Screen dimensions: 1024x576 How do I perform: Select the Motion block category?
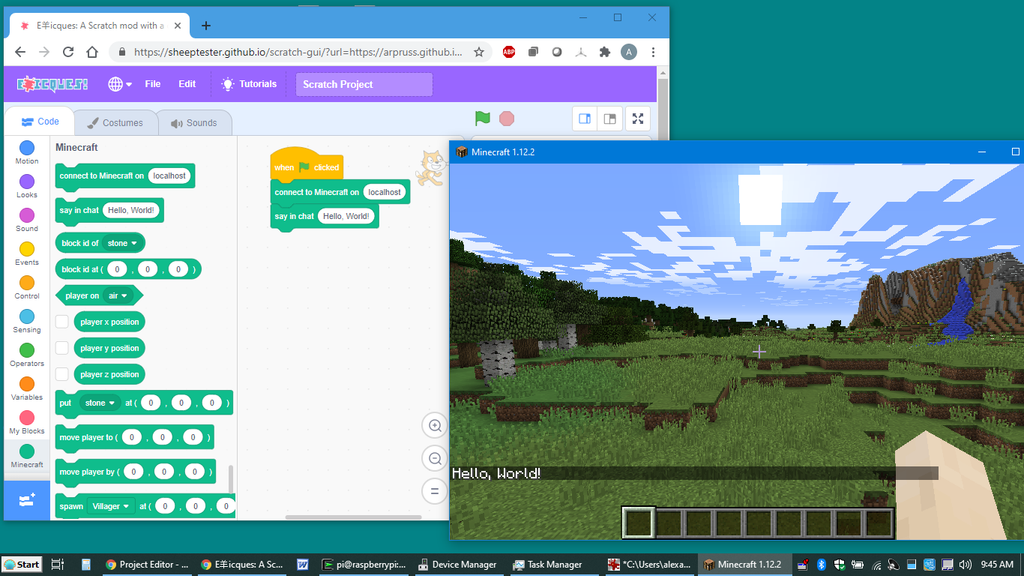[x=26, y=152]
